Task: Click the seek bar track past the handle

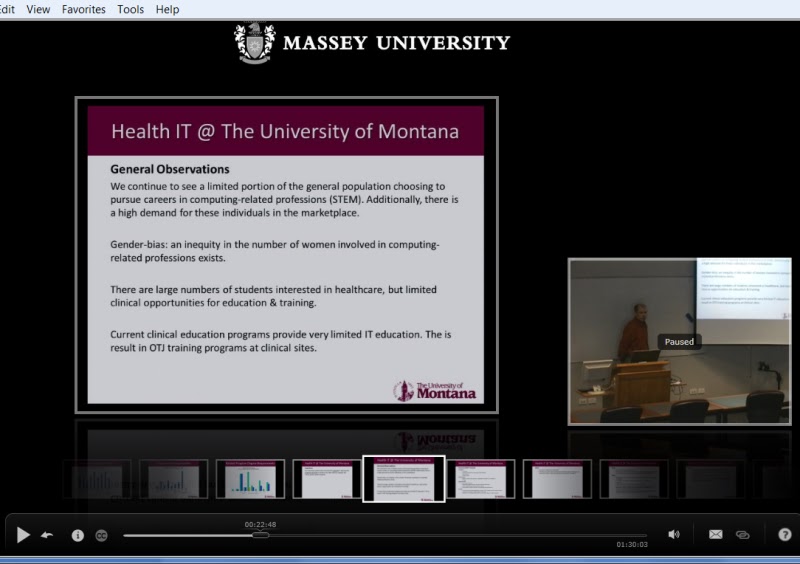Action: click(x=458, y=535)
